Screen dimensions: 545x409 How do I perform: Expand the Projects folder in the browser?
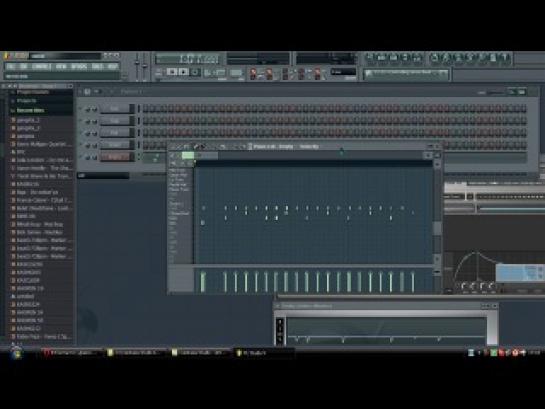[x=26, y=101]
